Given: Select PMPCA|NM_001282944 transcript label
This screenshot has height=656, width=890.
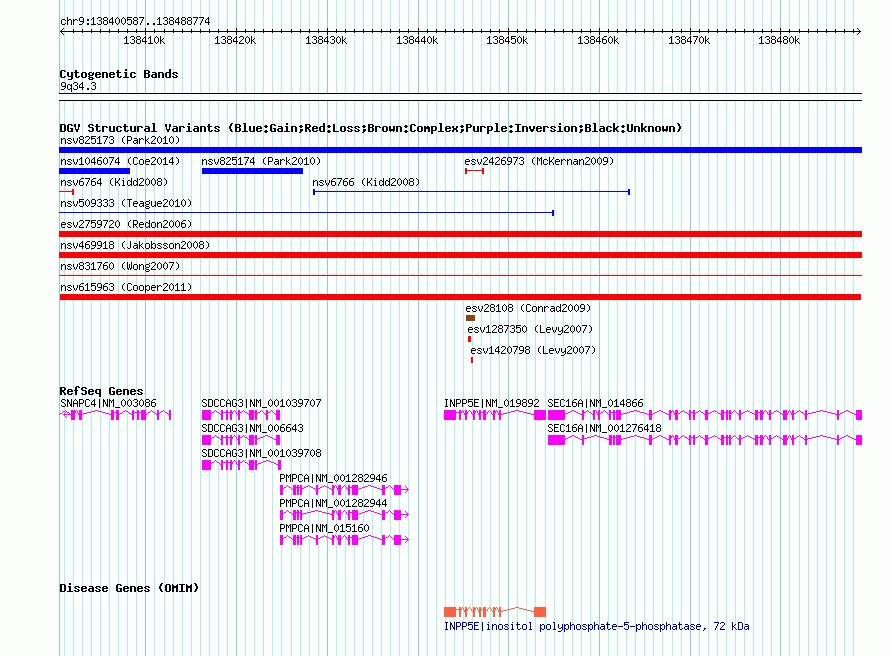Looking at the screenshot, I should click(x=333, y=503).
